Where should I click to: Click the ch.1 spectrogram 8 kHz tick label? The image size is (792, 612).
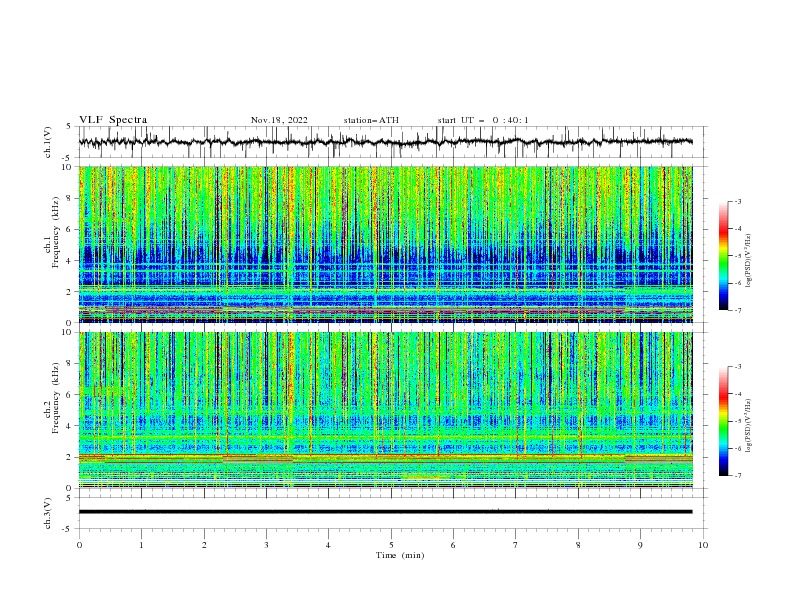pyautogui.click(x=70, y=198)
